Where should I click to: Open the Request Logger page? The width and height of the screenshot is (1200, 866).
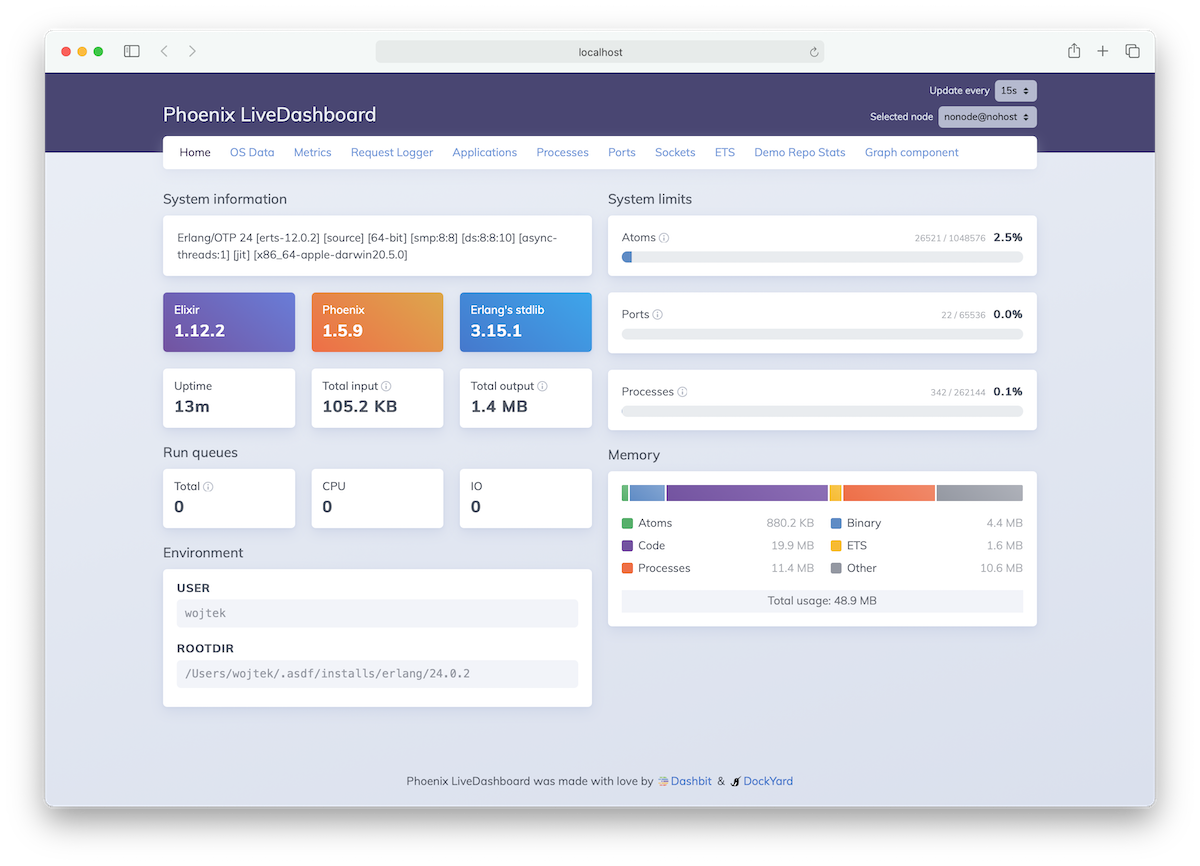click(391, 152)
